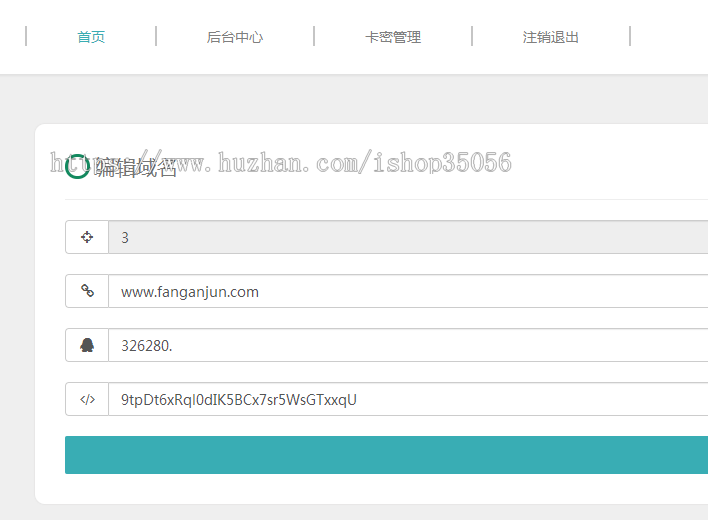The height and width of the screenshot is (520, 708).
Task: Focus the disabled ID field showing 3
Action: coord(408,237)
